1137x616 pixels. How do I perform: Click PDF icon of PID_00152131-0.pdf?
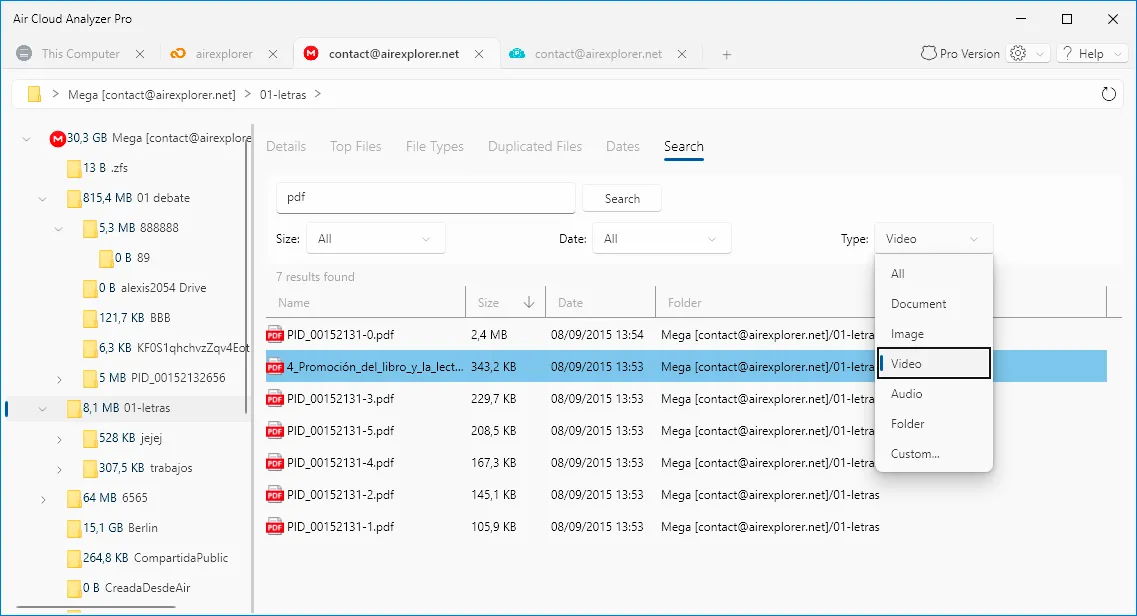pos(275,335)
